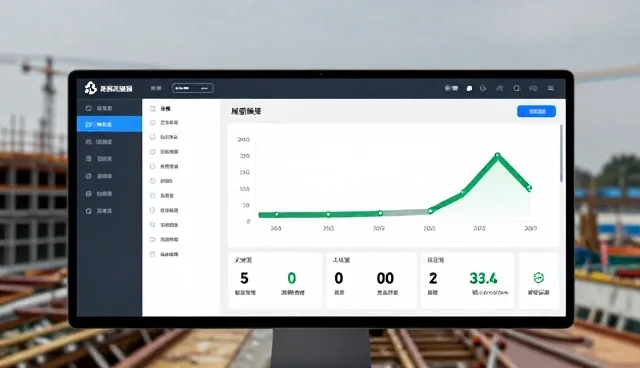Click the peak data point on the green line chart
The width and height of the screenshot is (640, 368).
point(497,155)
